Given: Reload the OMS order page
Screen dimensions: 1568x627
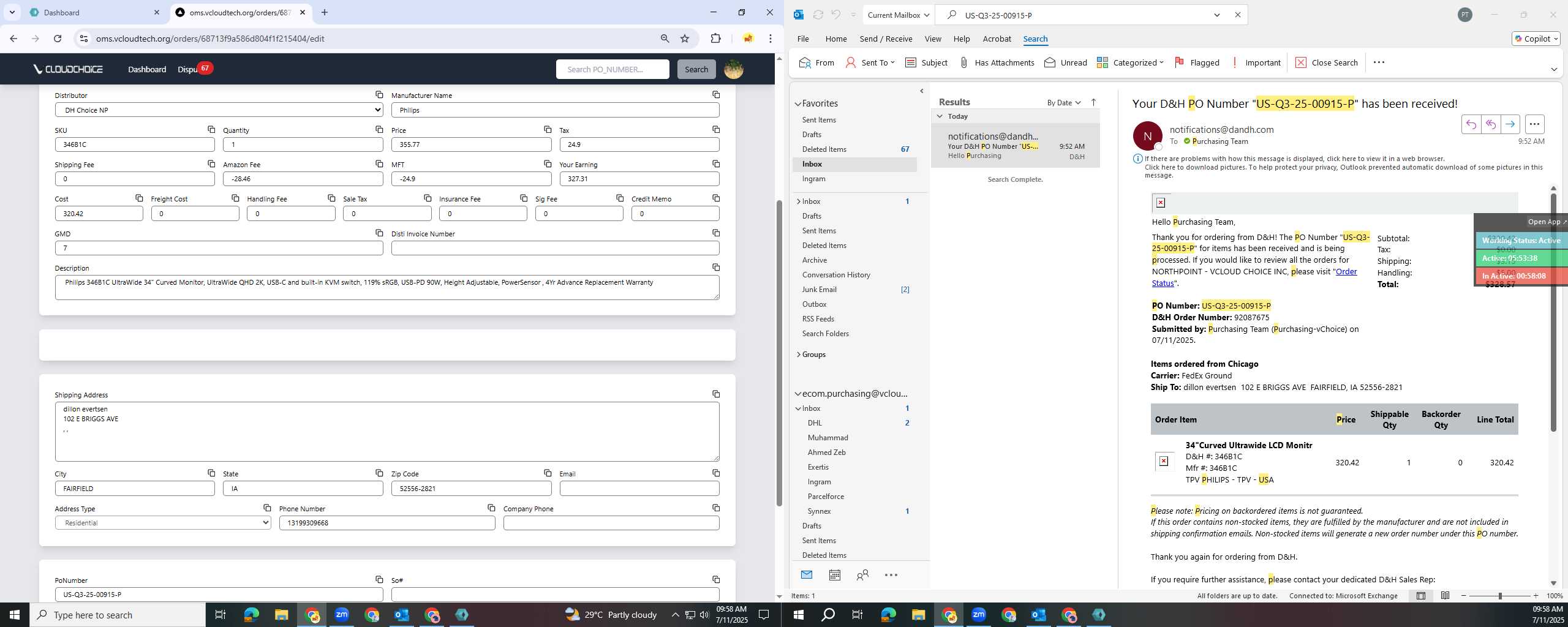Looking at the screenshot, I should (58, 39).
